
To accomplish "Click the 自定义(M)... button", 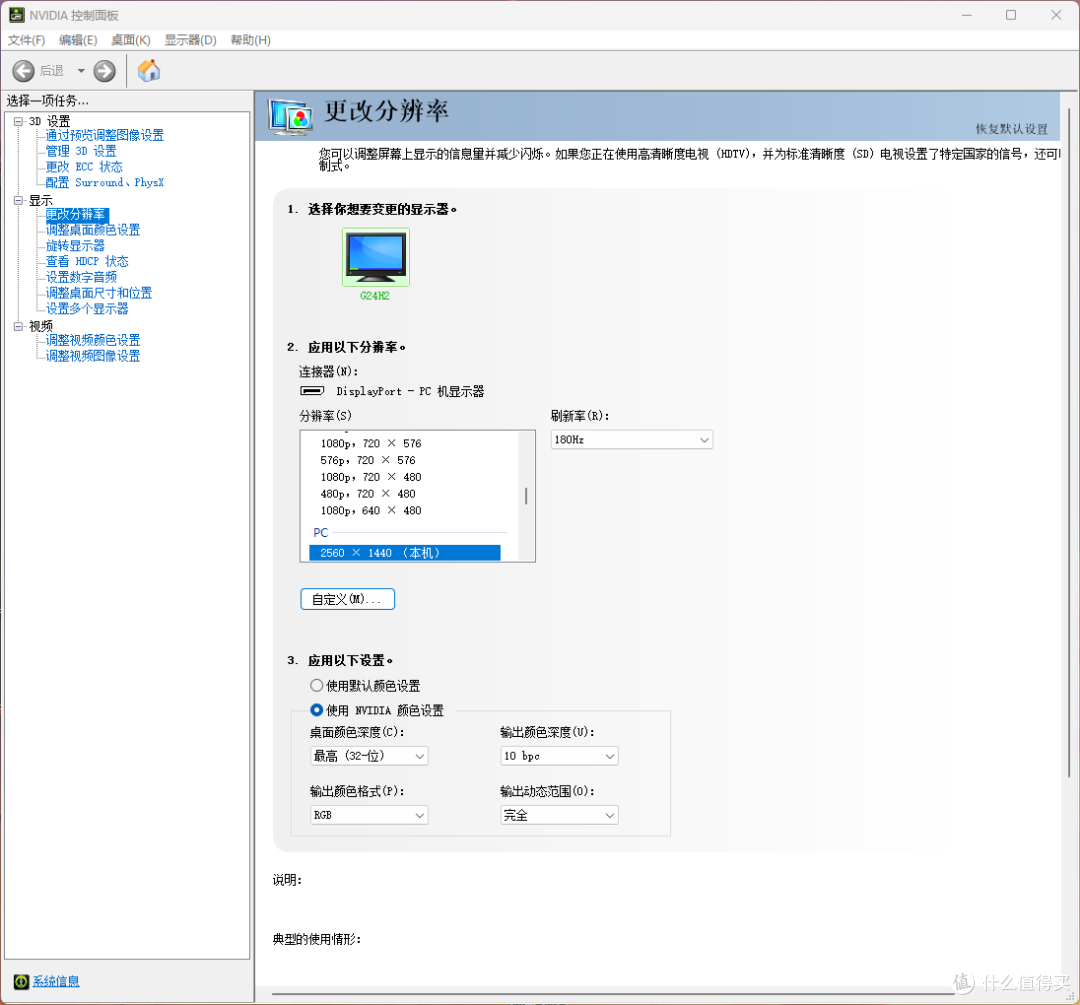I will [x=347, y=599].
